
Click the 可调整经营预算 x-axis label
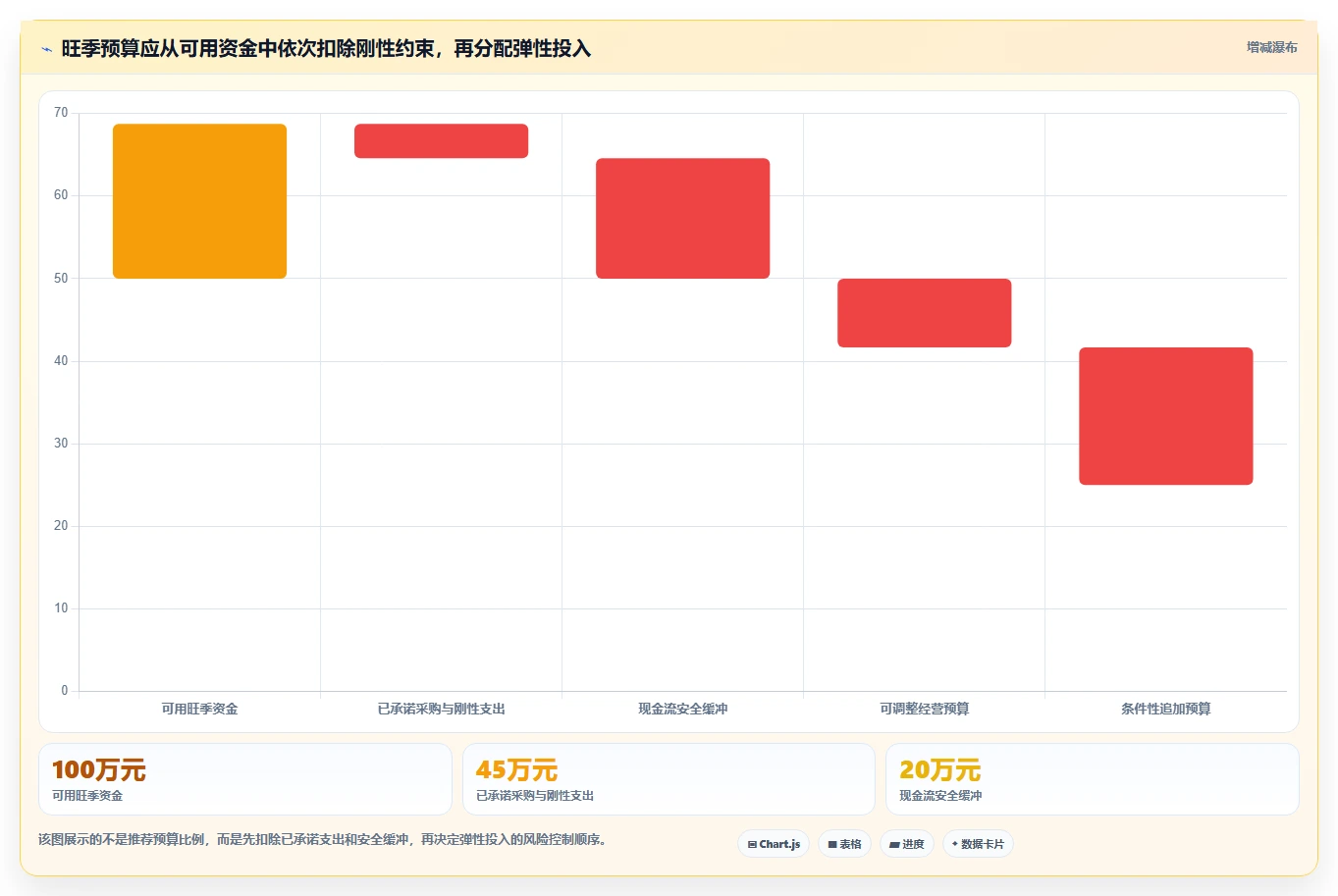tap(925, 709)
